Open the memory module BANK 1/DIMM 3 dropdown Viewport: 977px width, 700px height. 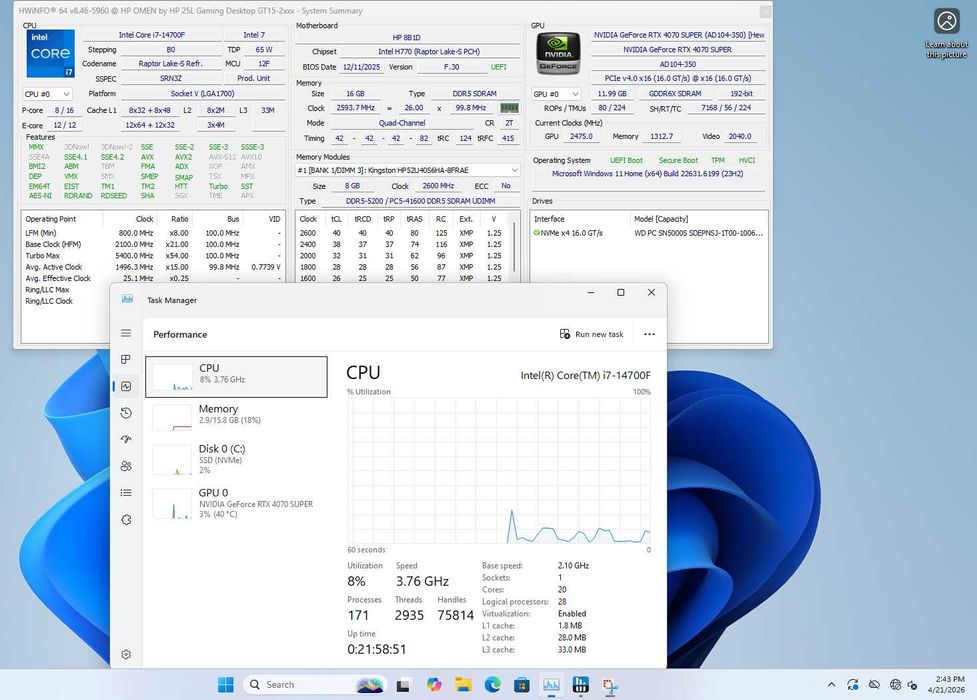point(407,170)
